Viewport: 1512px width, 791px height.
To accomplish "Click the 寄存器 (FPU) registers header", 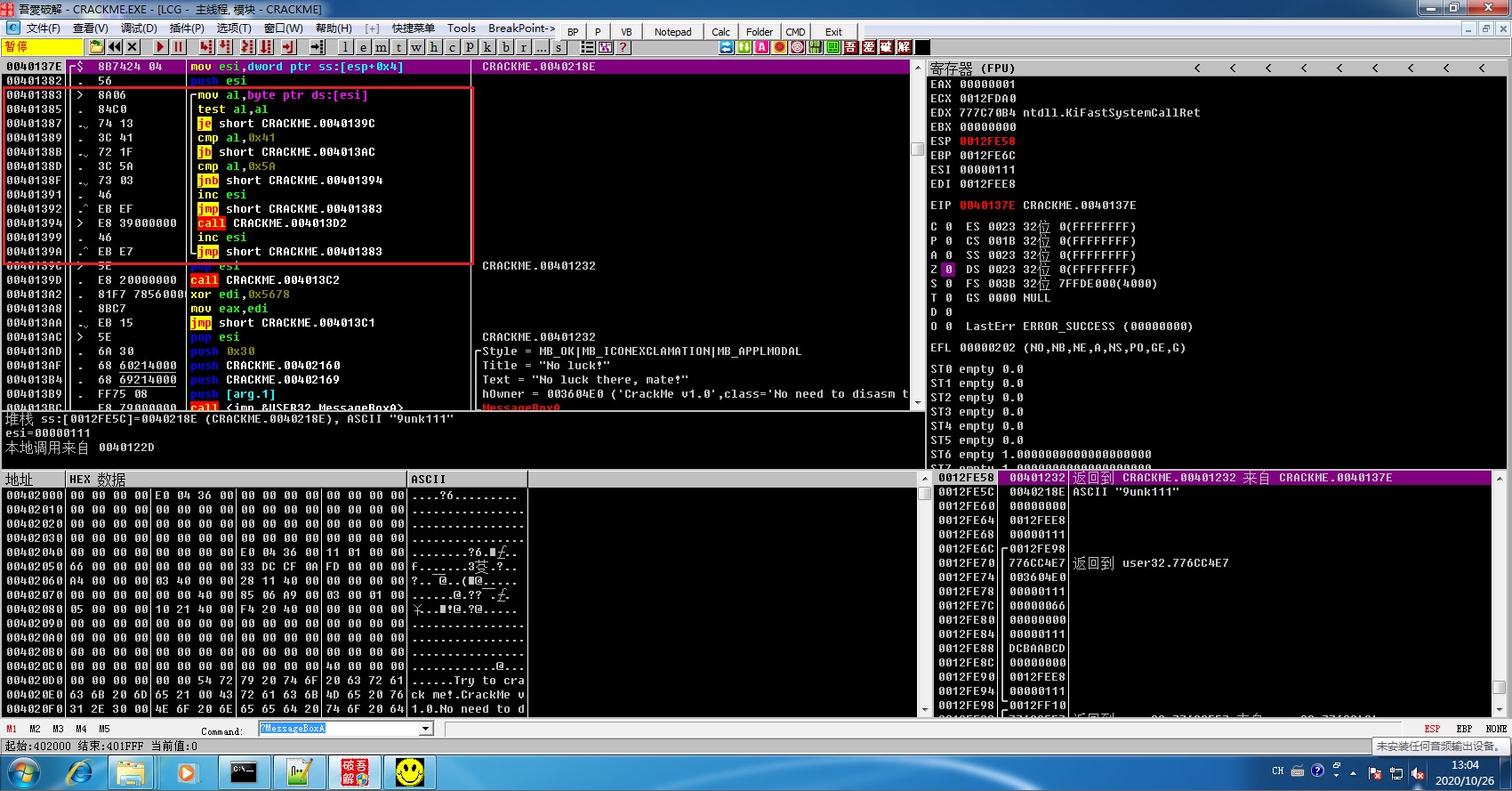I will (x=973, y=69).
